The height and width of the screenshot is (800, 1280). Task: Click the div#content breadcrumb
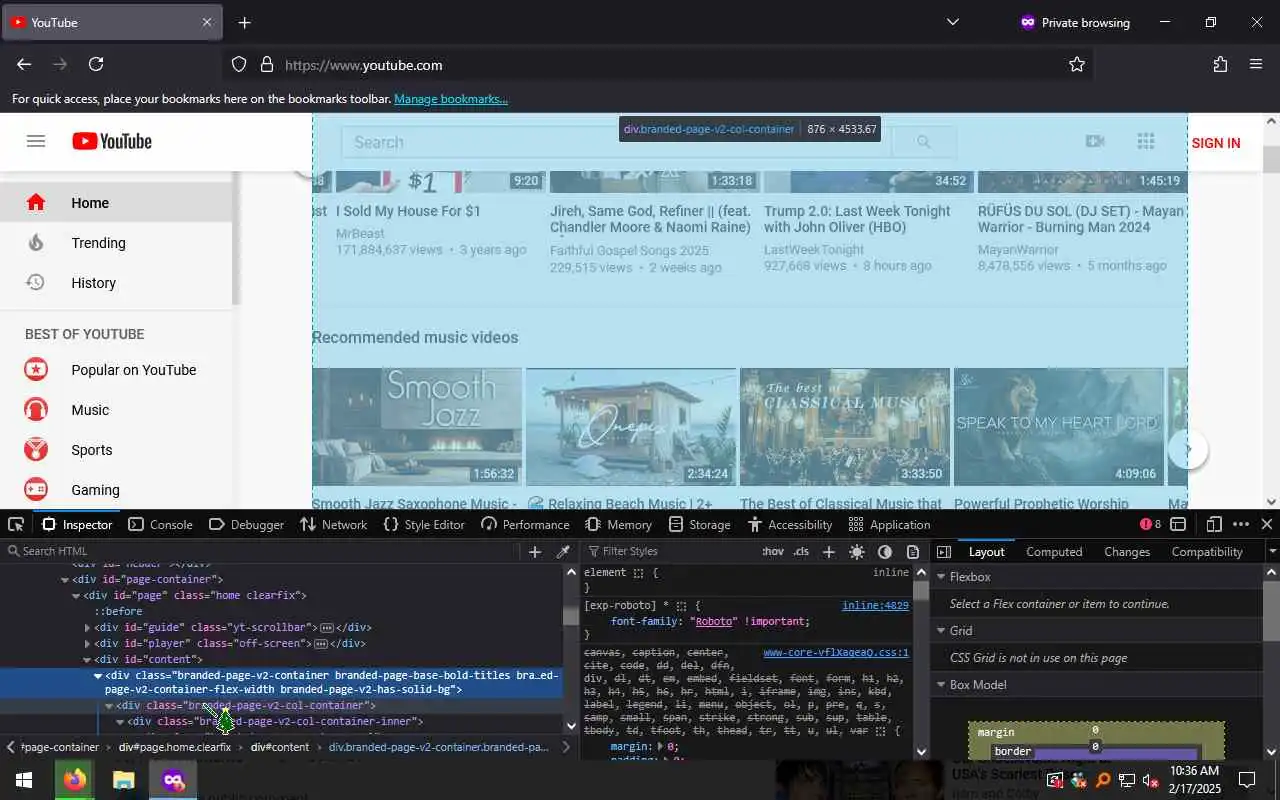pyautogui.click(x=280, y=747)
